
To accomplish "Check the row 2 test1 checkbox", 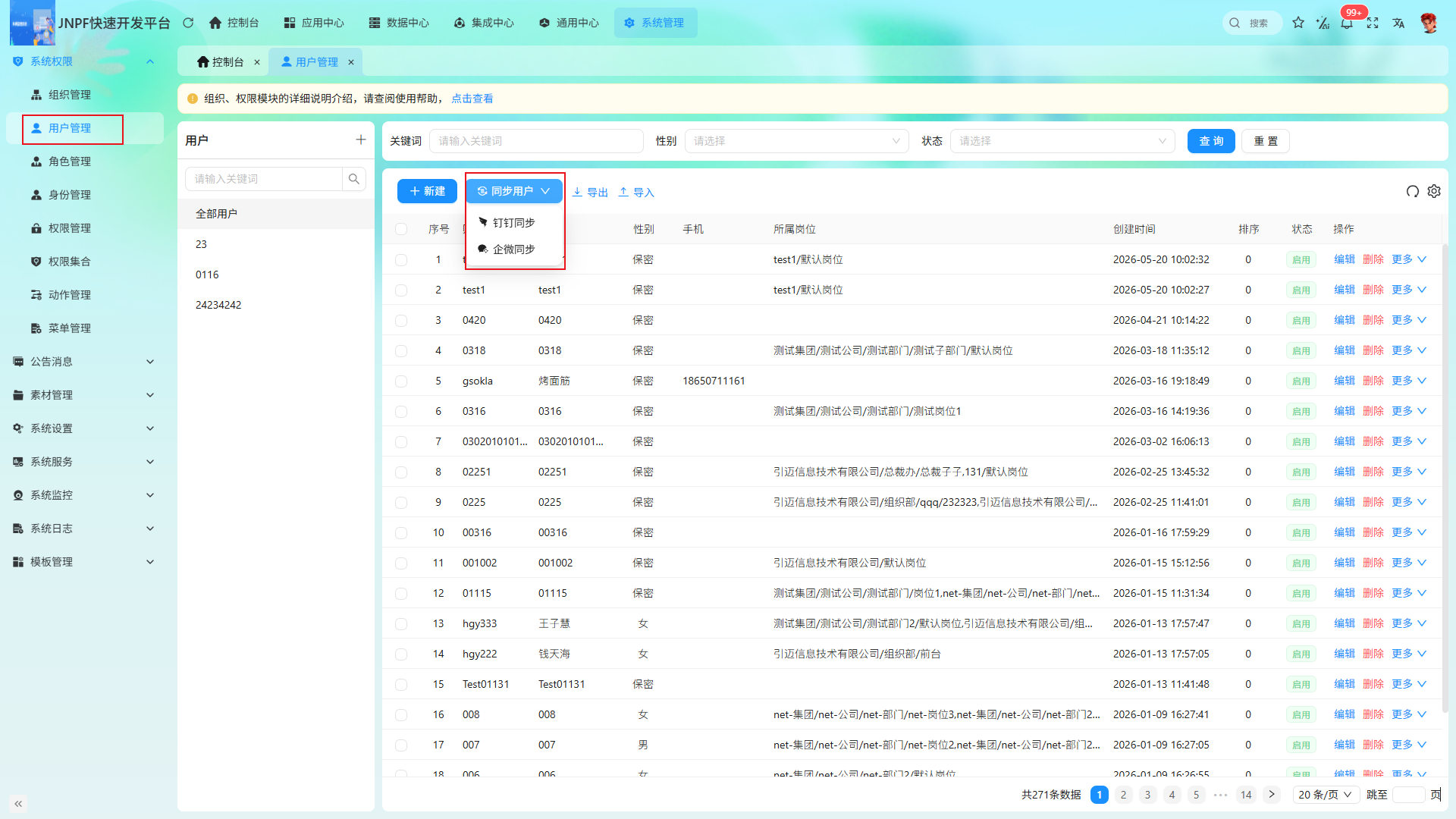I will tap(401, 290).
